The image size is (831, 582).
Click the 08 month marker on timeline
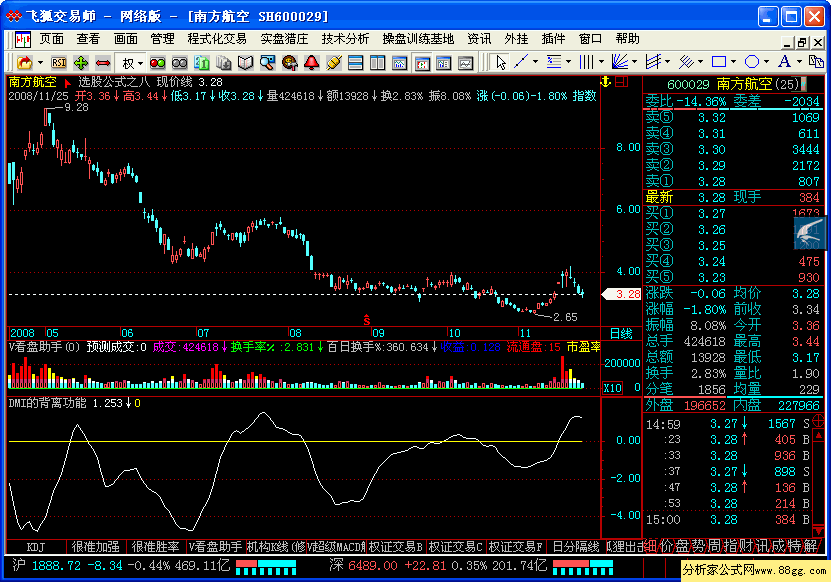click(x=295, y=333)
